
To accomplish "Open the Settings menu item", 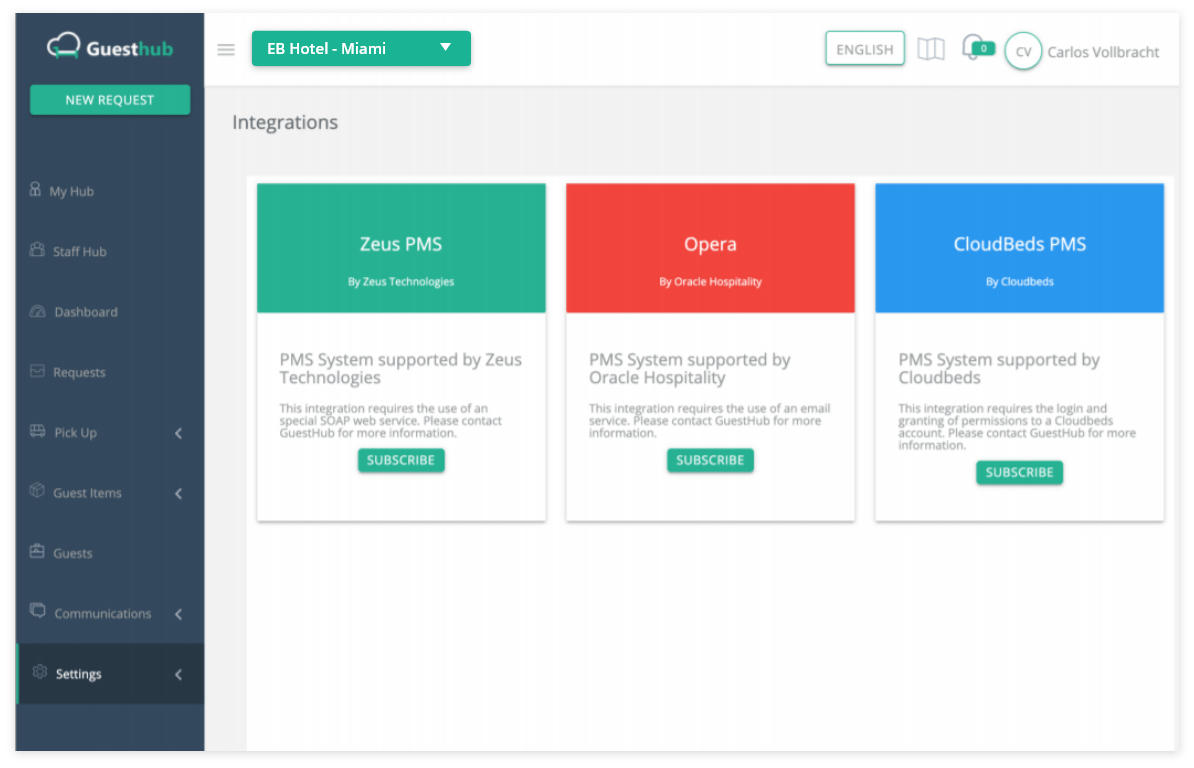I will point(110,674).
